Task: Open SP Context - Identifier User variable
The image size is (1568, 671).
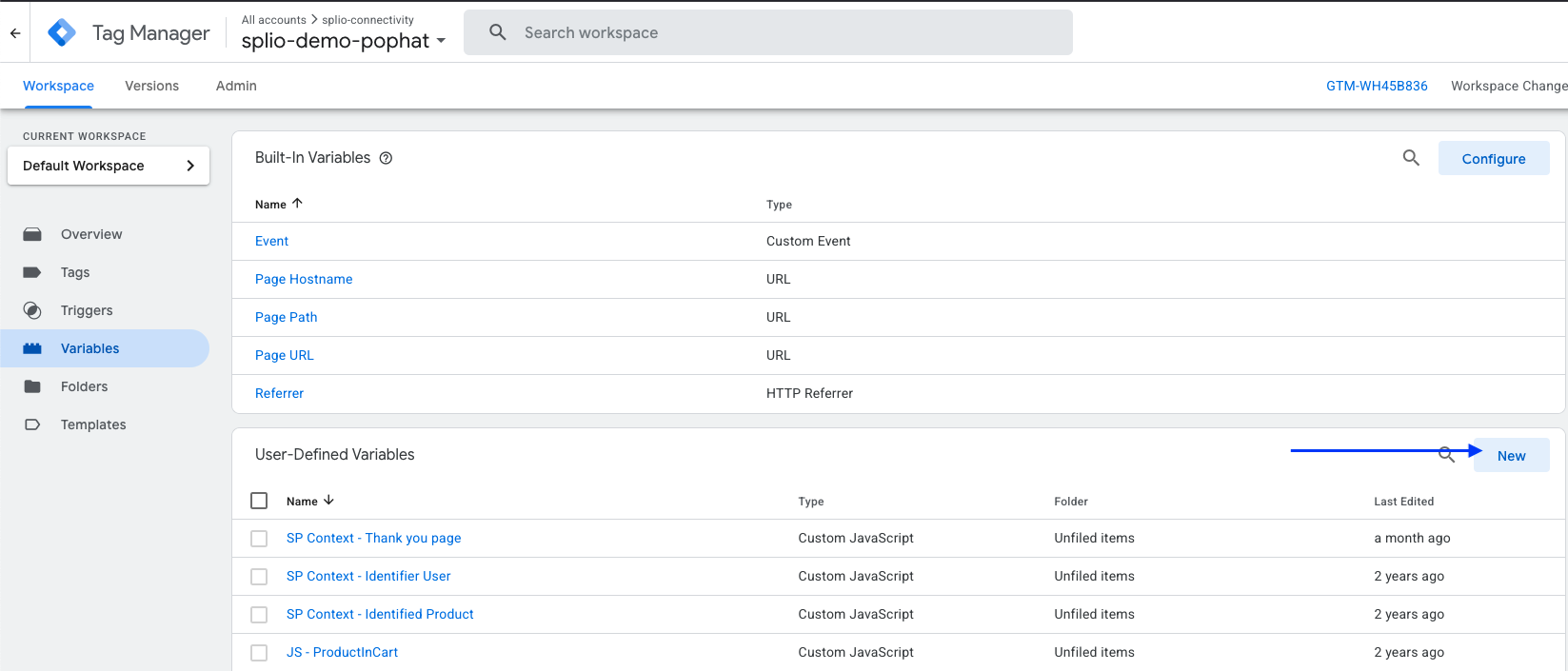Action: 368,576
